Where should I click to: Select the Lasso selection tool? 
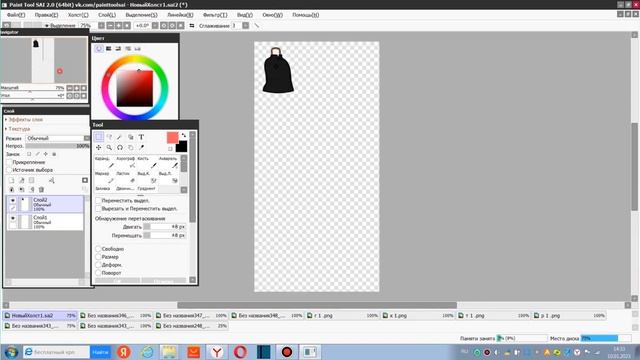109,137
